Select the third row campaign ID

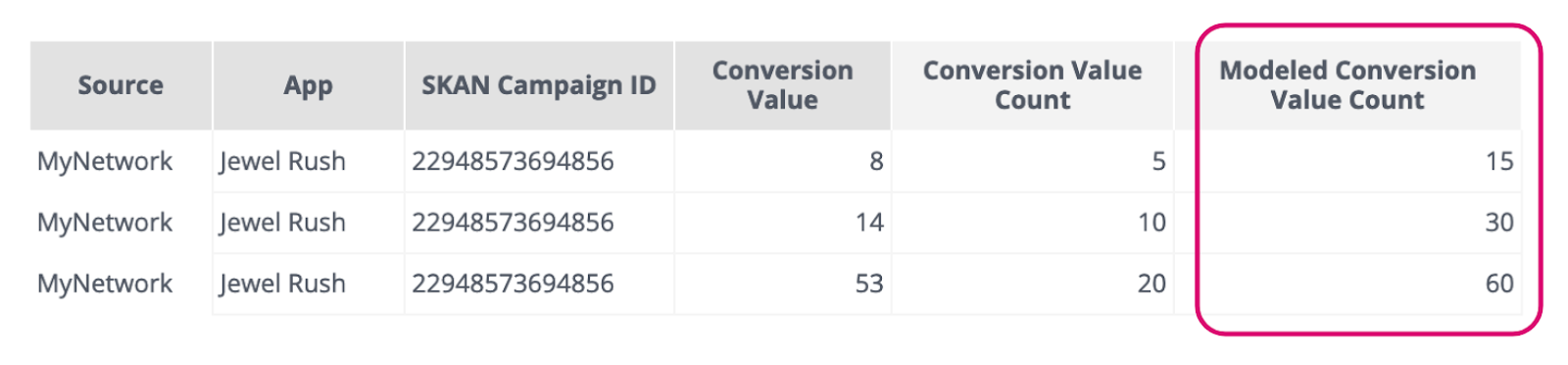[x=513, y=284]
